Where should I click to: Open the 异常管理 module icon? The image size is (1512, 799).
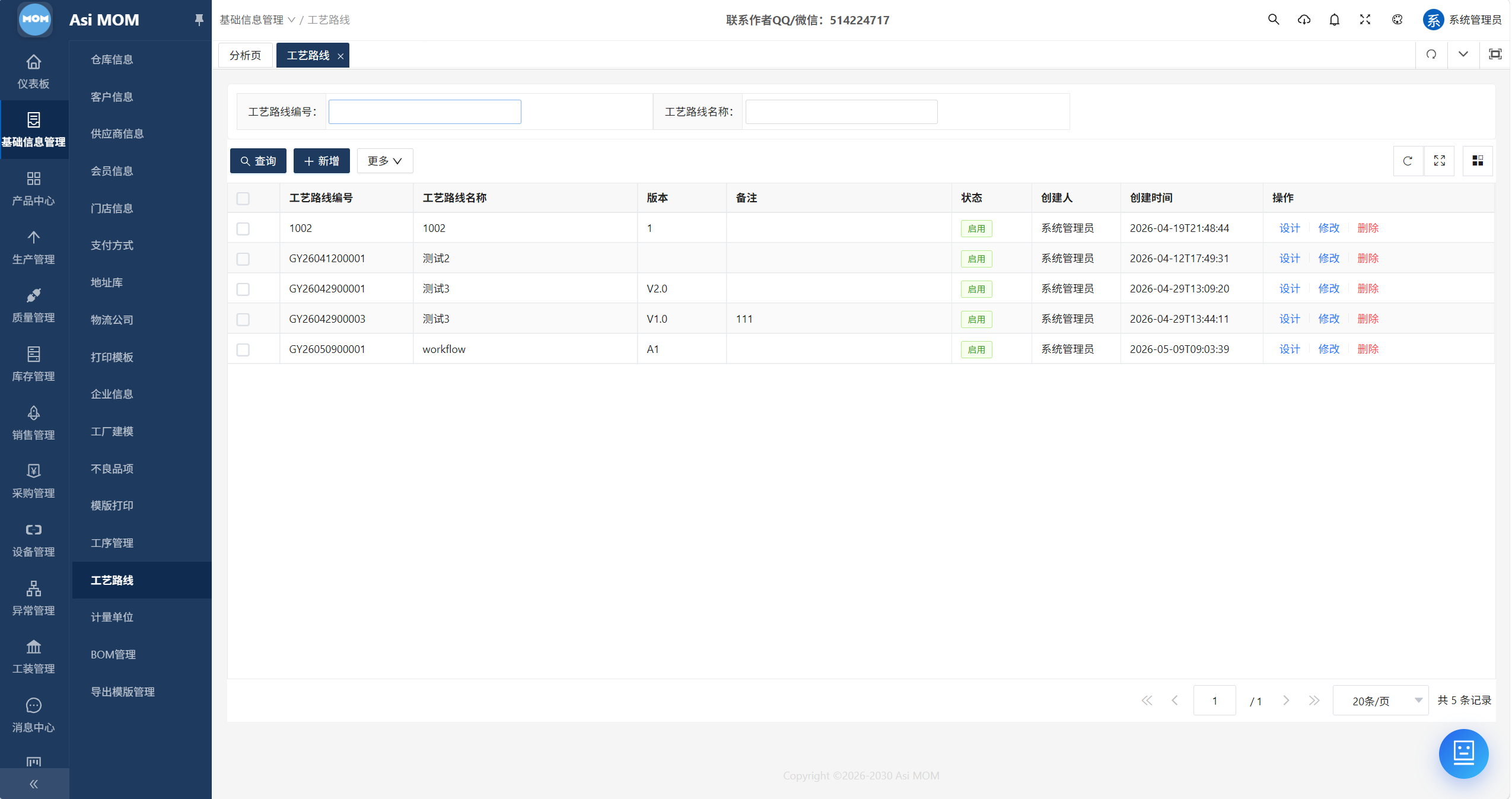(x=34, y=598)
